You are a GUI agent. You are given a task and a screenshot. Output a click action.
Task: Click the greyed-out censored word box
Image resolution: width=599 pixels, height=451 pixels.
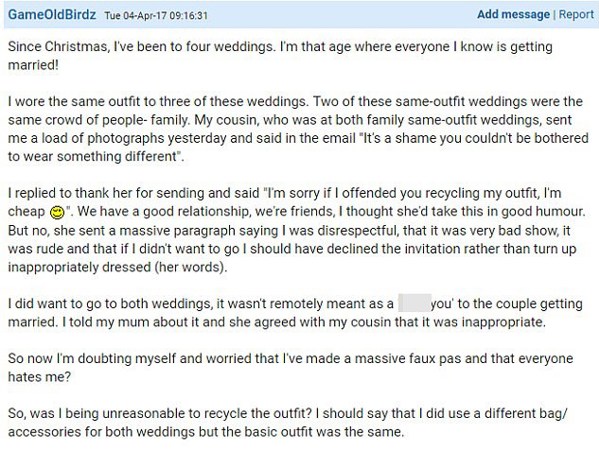[415, 303]
